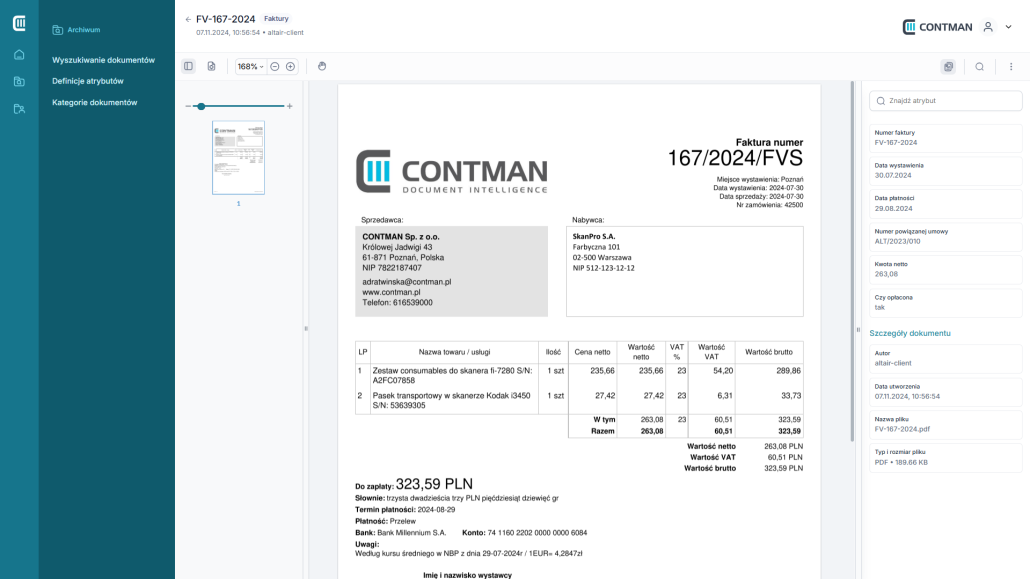1030x579 pixels.
Task: Open the user folder icon in left rail
Action: 19,108
